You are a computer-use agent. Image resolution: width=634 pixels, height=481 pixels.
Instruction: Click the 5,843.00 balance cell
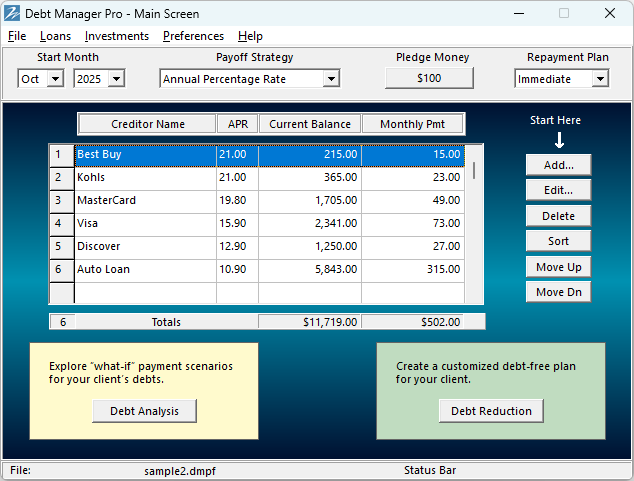coord(310,271)
